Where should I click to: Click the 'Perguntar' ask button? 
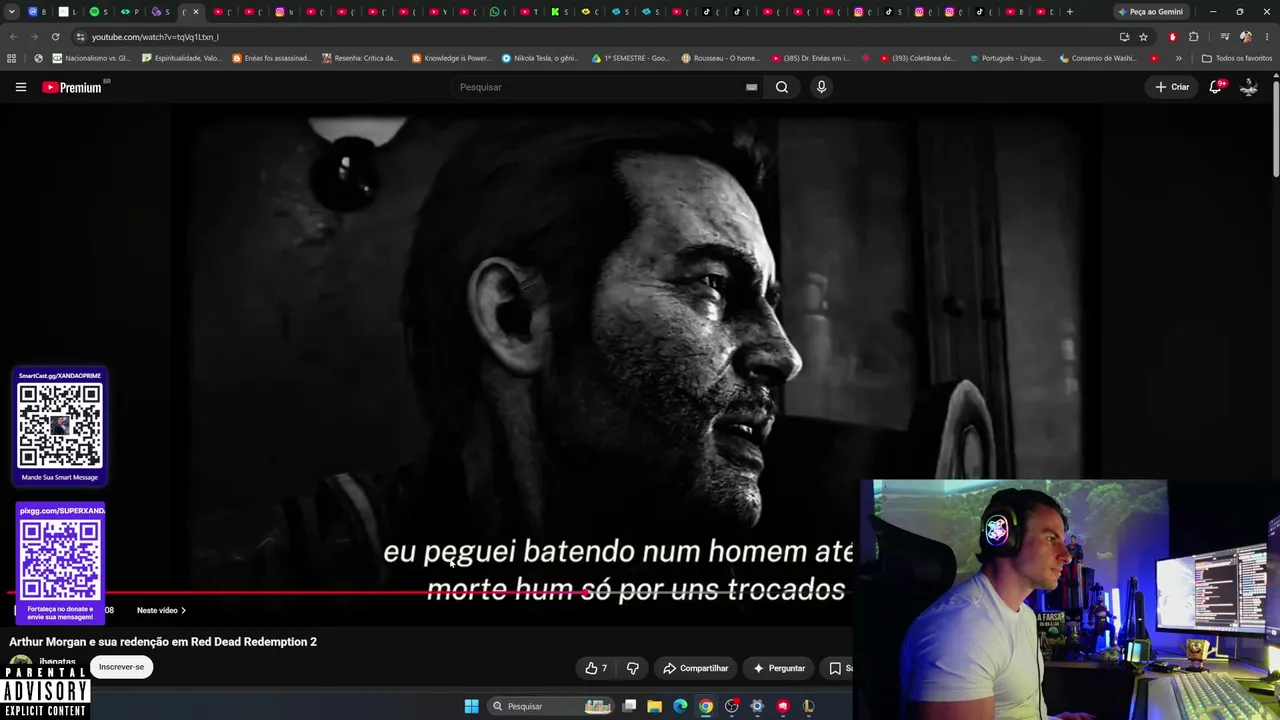pos(779,668)
